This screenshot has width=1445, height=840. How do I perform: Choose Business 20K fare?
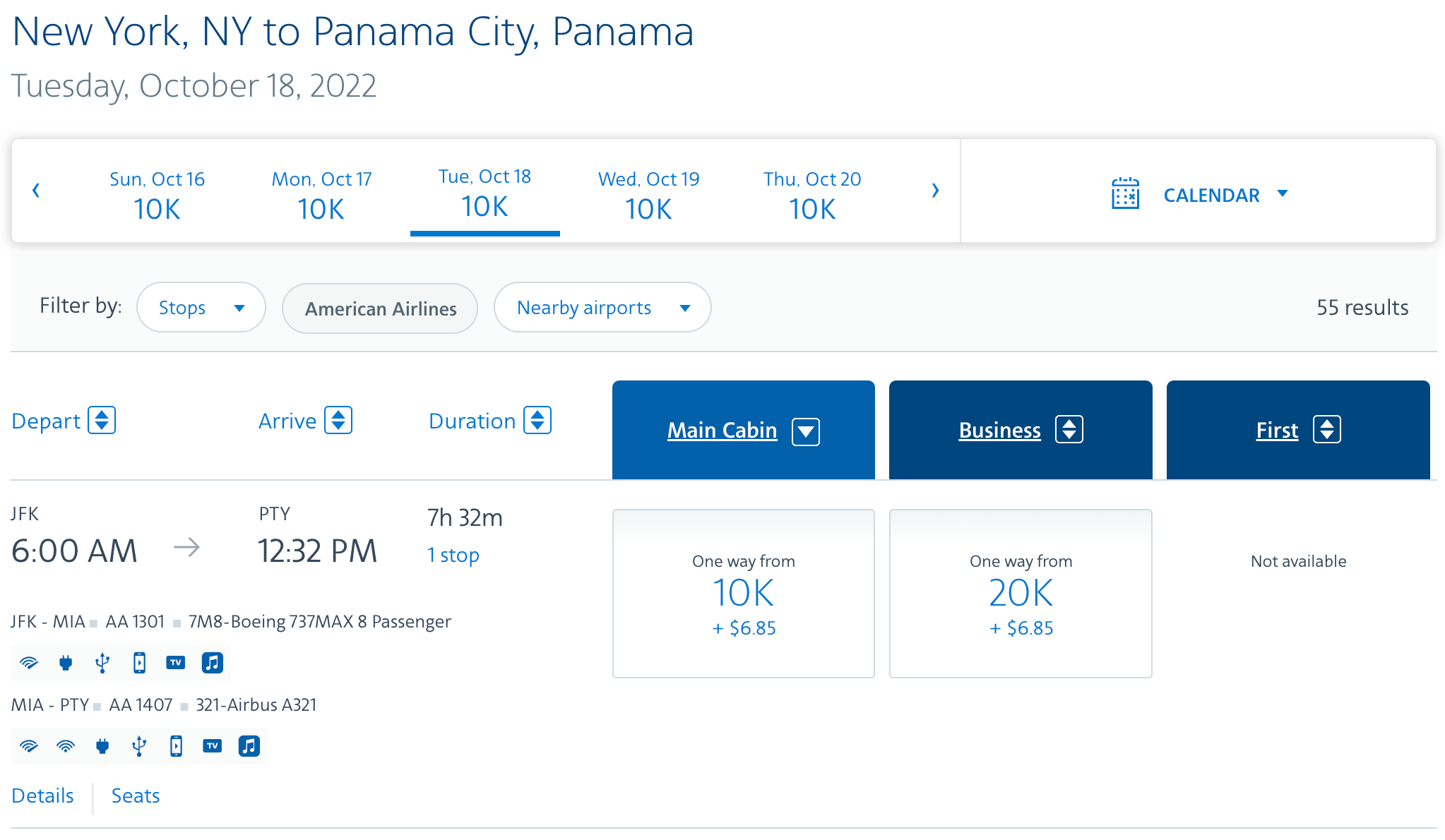1021,594
